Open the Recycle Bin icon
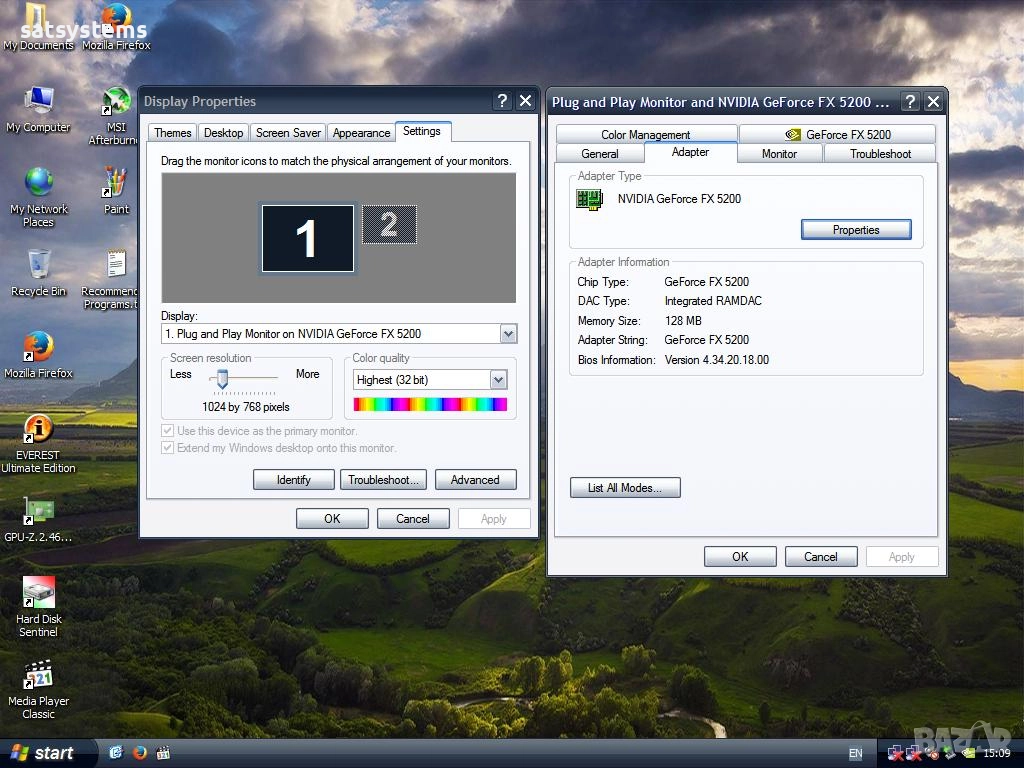This screenshot has width=1024, height=768. click(x=38, y=267)
